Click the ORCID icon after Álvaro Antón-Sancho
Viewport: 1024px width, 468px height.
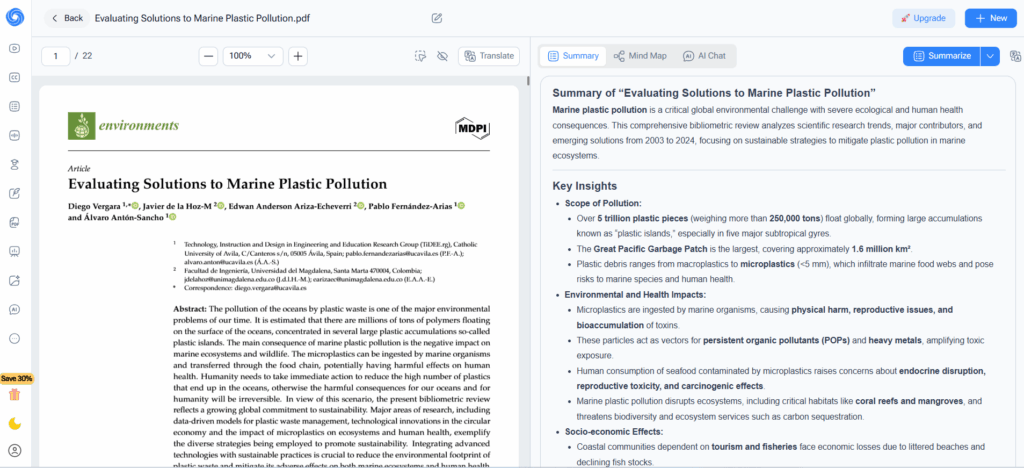click(x=173, y=217)
